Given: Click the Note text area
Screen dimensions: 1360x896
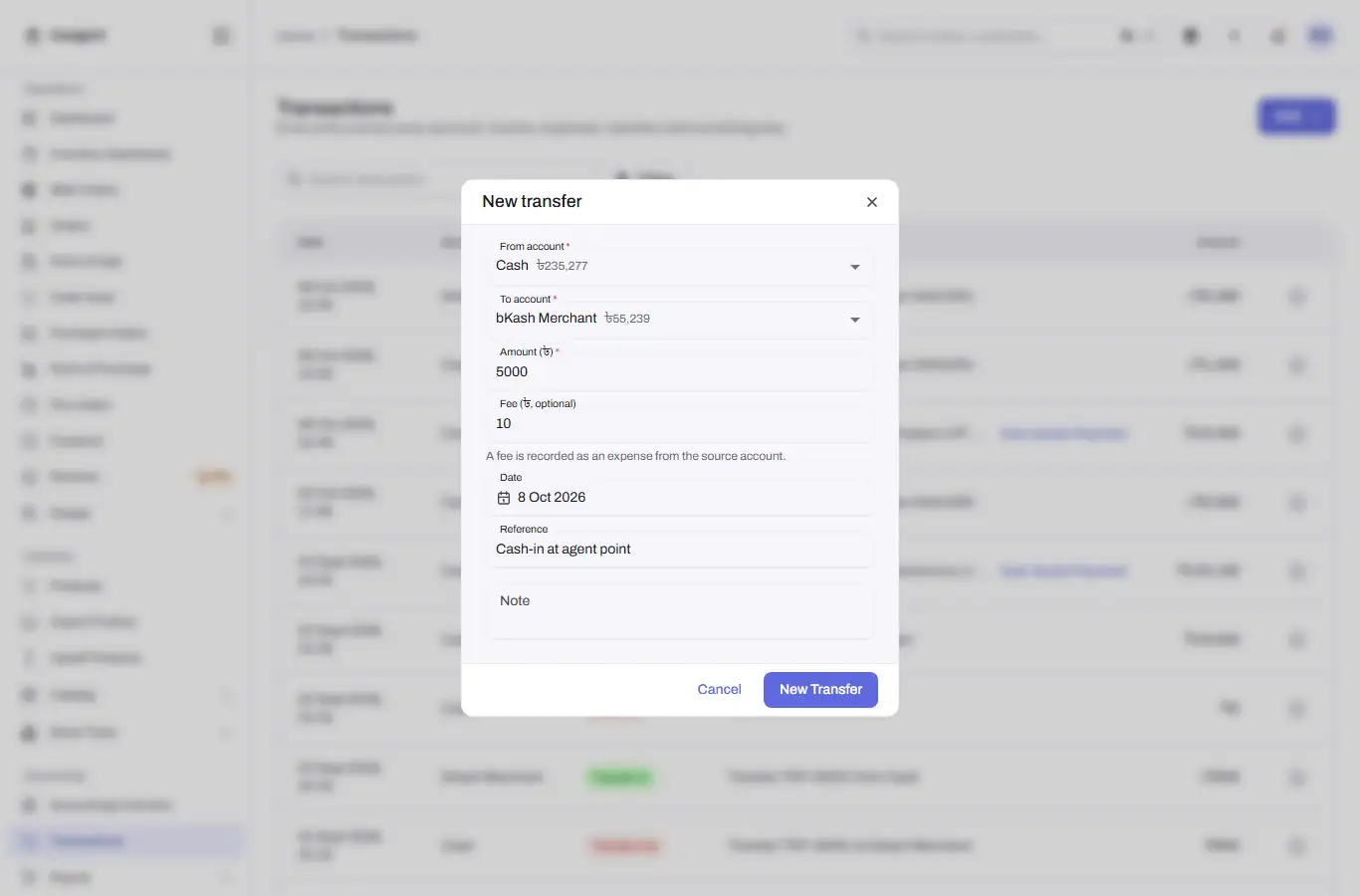Looking at the screenshot, I should click(681, 610).
